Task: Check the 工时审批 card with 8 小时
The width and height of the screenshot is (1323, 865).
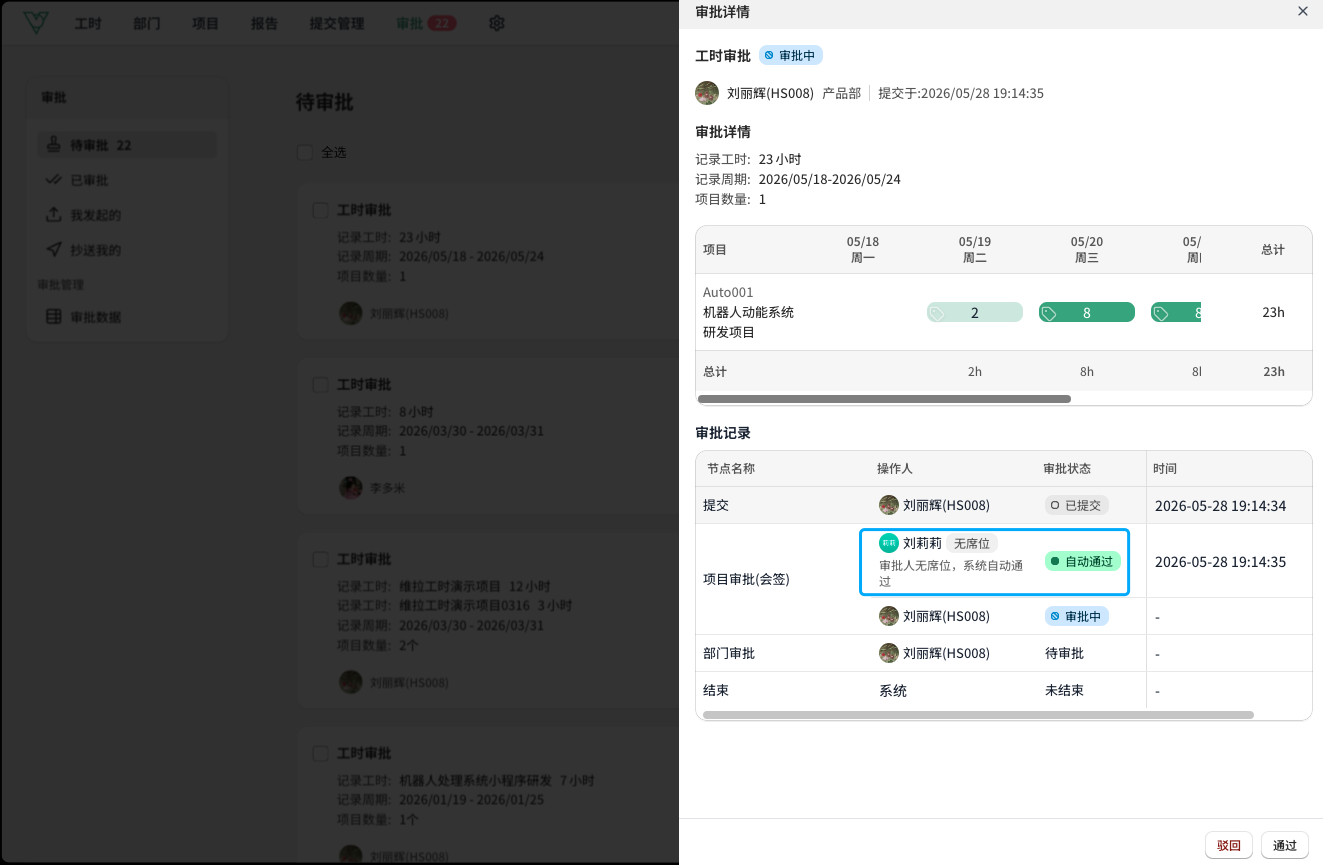Action: pyautogui.click(x=320, y=385)
